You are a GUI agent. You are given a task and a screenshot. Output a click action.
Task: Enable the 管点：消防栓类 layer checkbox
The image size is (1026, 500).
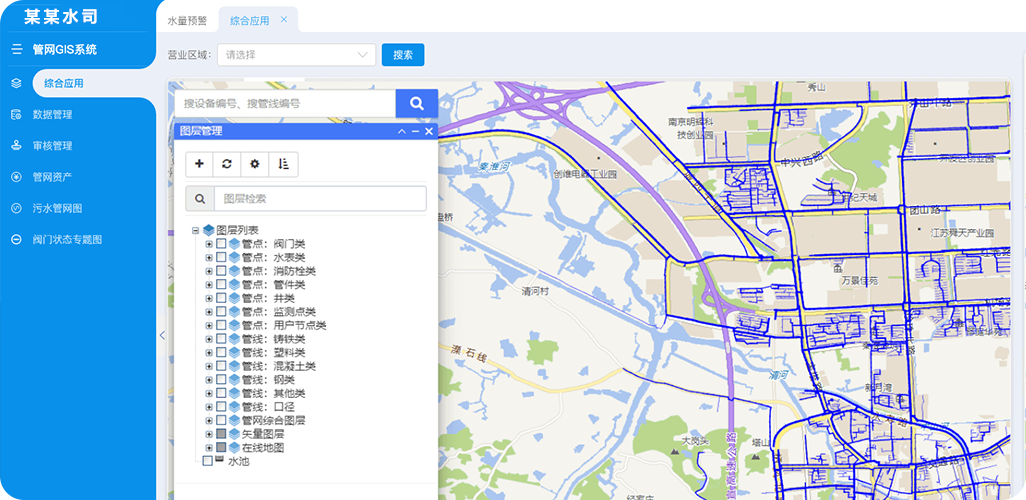(x=221, y=271)
